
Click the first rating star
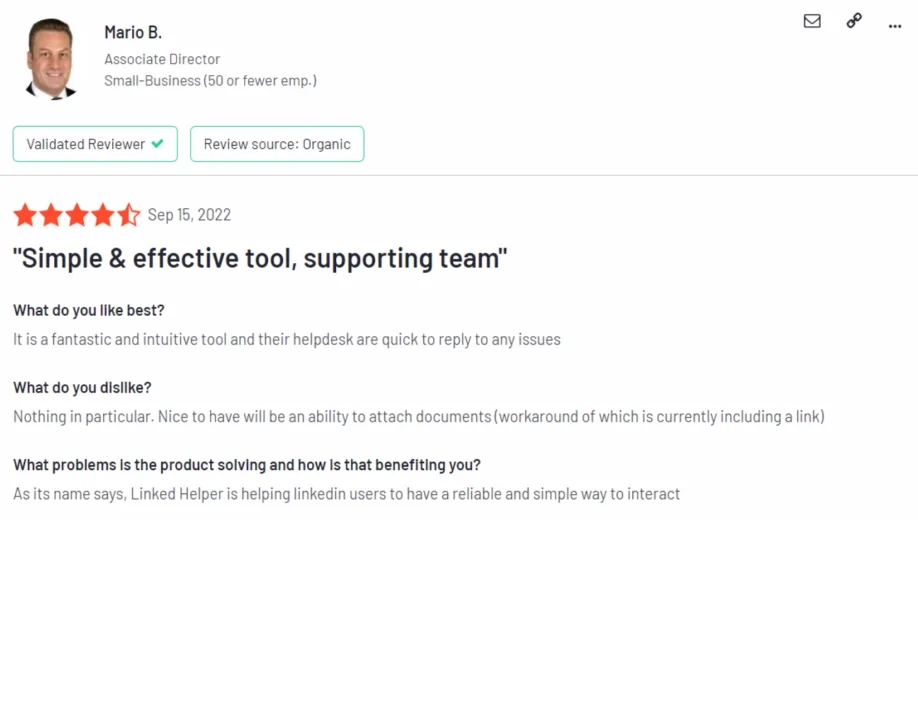(25, 215)
